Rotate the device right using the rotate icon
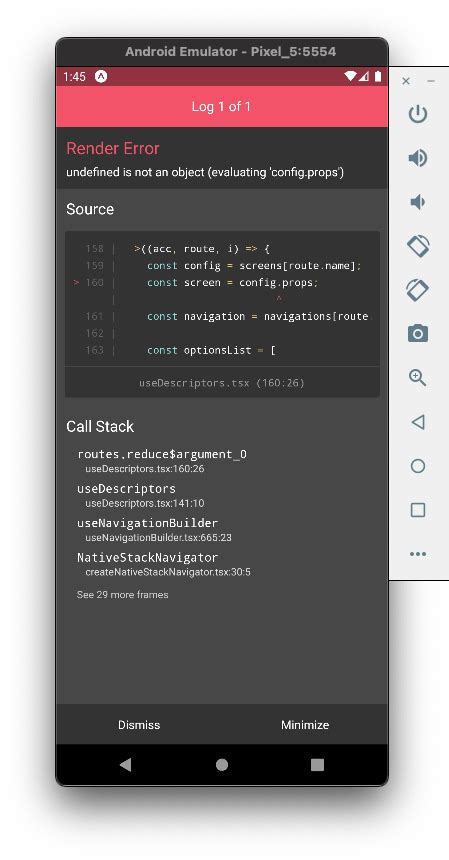The width and height of the screenshot is (449, 860). tap(418, 290)
